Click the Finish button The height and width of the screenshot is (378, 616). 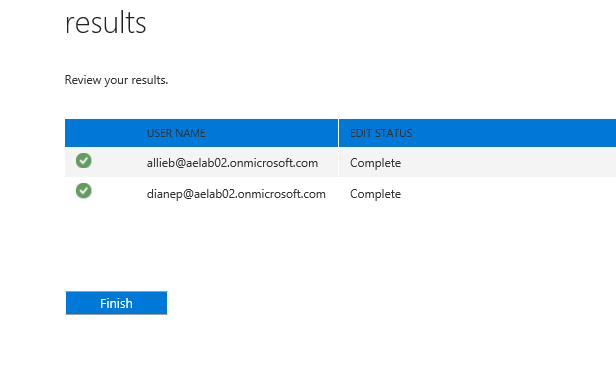tap(116, 303)
